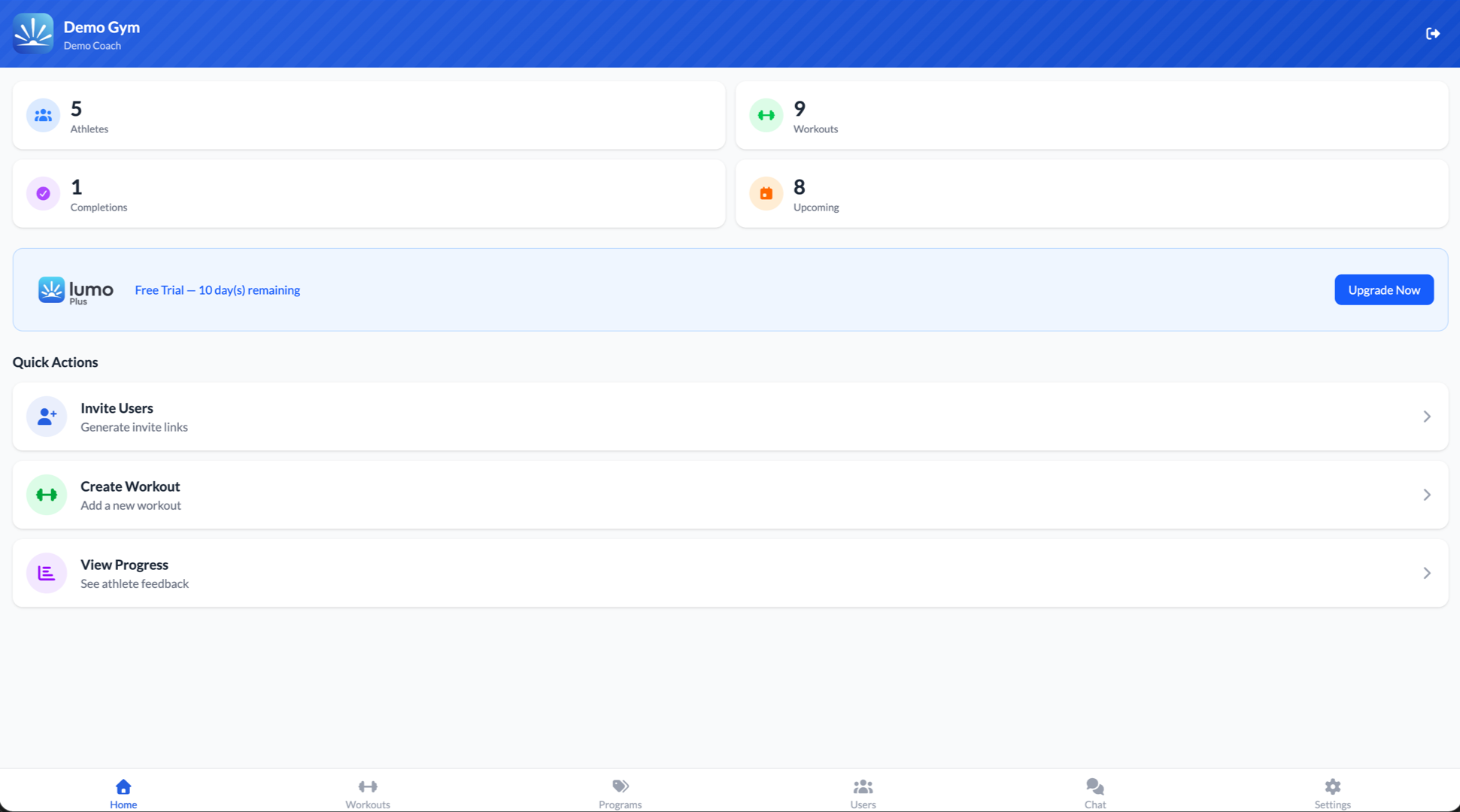Expand the Create Workout action
Image resolution: width=1460 pixels, height=812 pixels.
pos(1427,494)
